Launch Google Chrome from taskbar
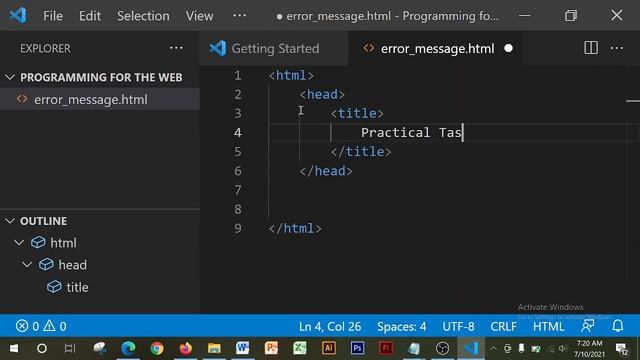The width and height of the screenshot is (640, 360). point(157,348)
